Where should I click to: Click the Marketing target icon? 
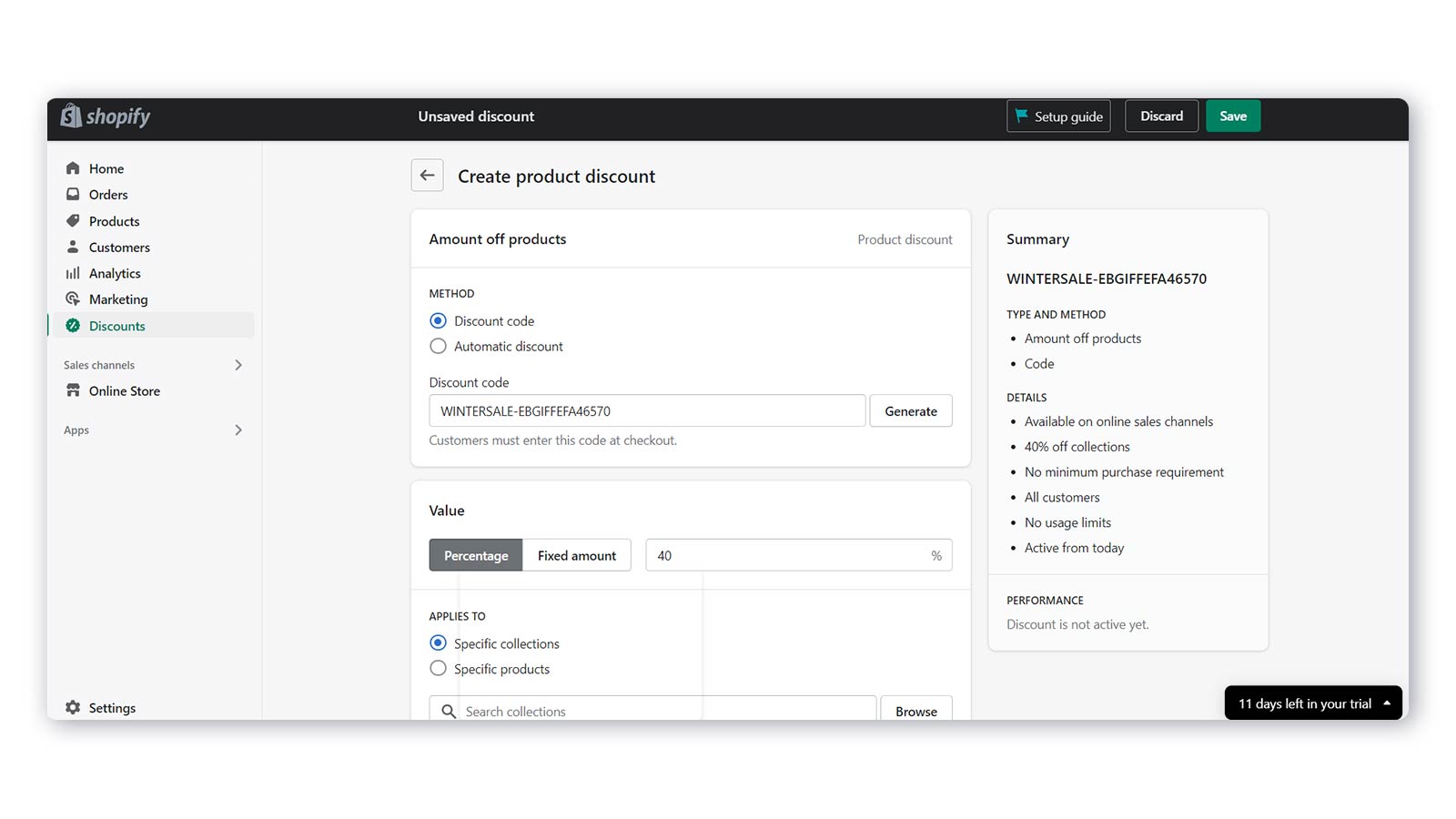[x=73, y=298]
